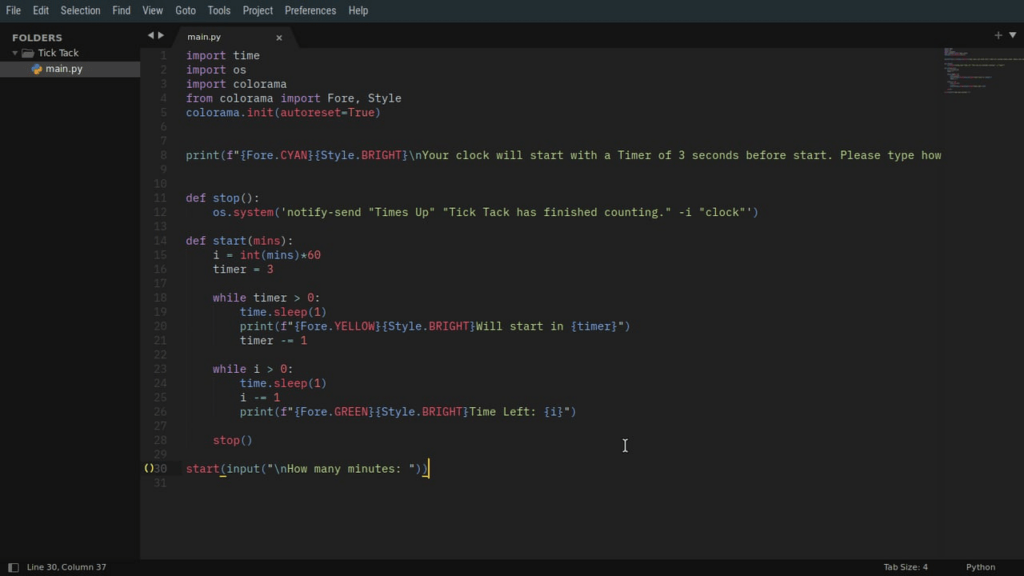Click the 'stop()' call on line 28
The height and width of the screenshot is (576, 1024).
pyautogui.click(x=232, y=440)
